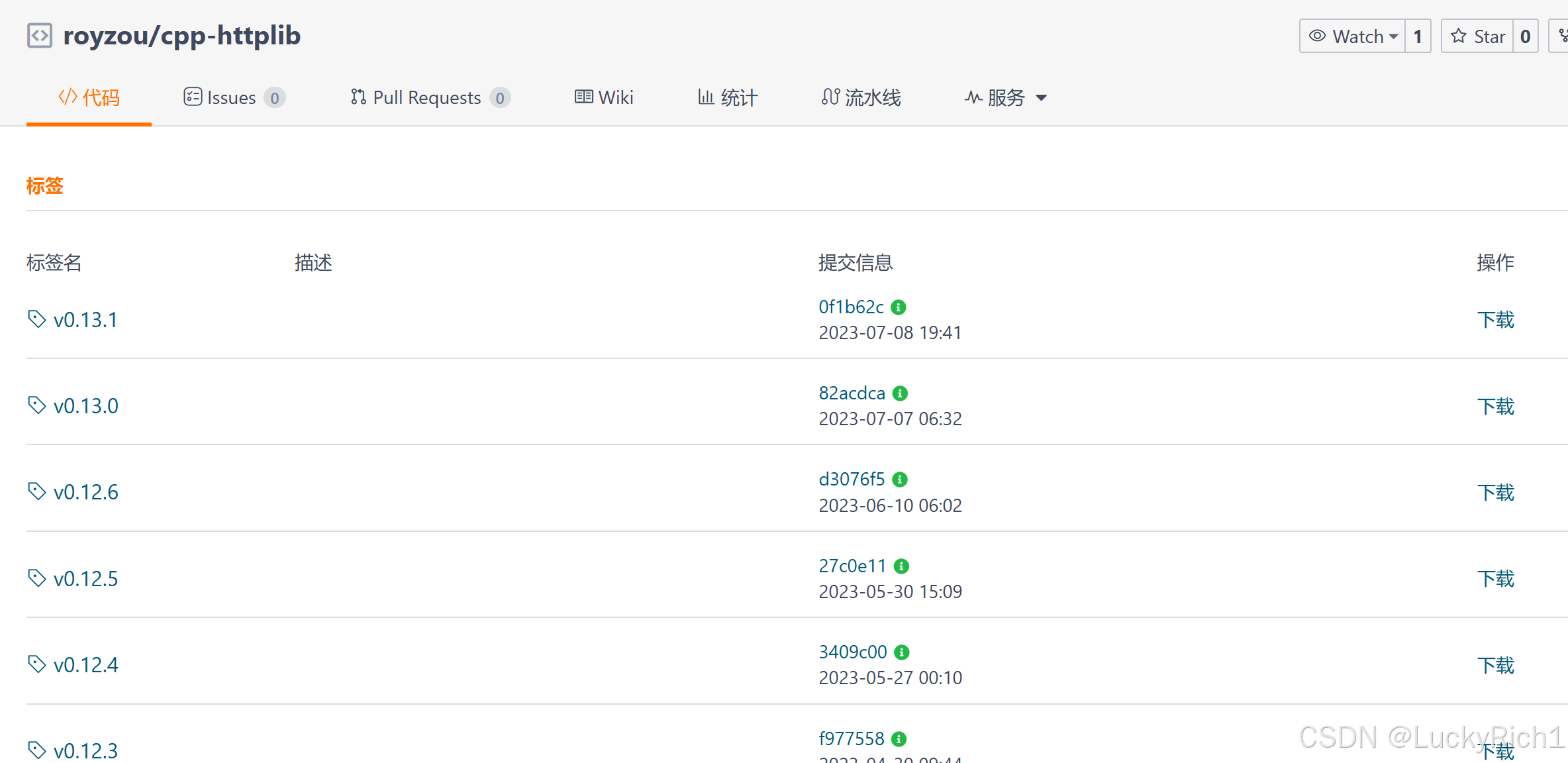Open tag v0.12.3
Image resolution: width=1568 pixels, height=763 pixels.
pos(86,751)
